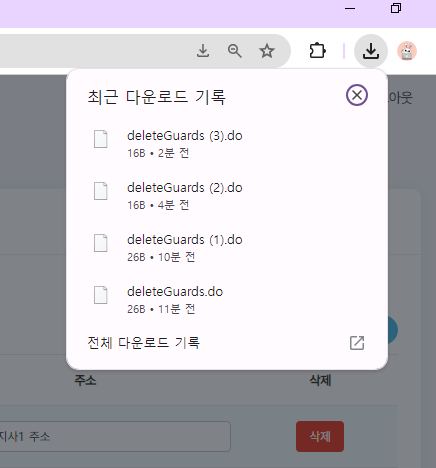This screenshot has width=436, height=468.
Task: Click file icon of deleteGuards.do
Action: (x=100, y=295)
